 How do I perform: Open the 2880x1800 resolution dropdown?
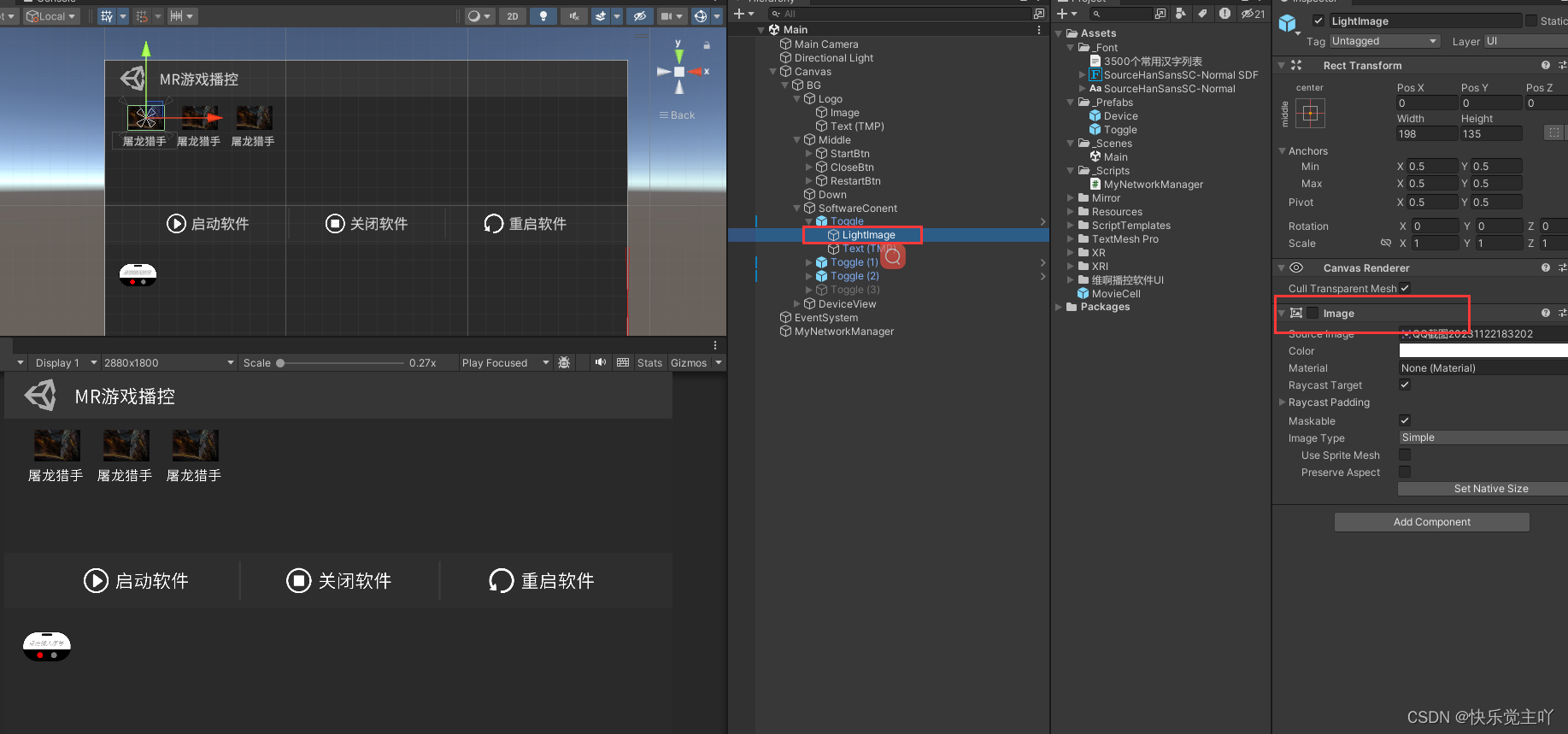168,363
